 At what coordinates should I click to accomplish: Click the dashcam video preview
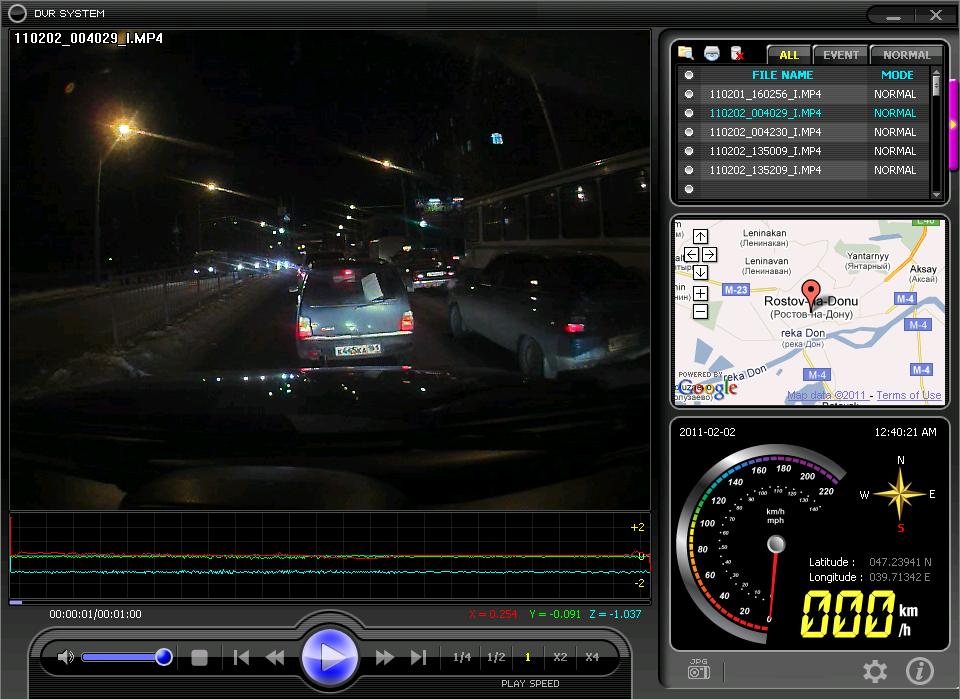329,269
